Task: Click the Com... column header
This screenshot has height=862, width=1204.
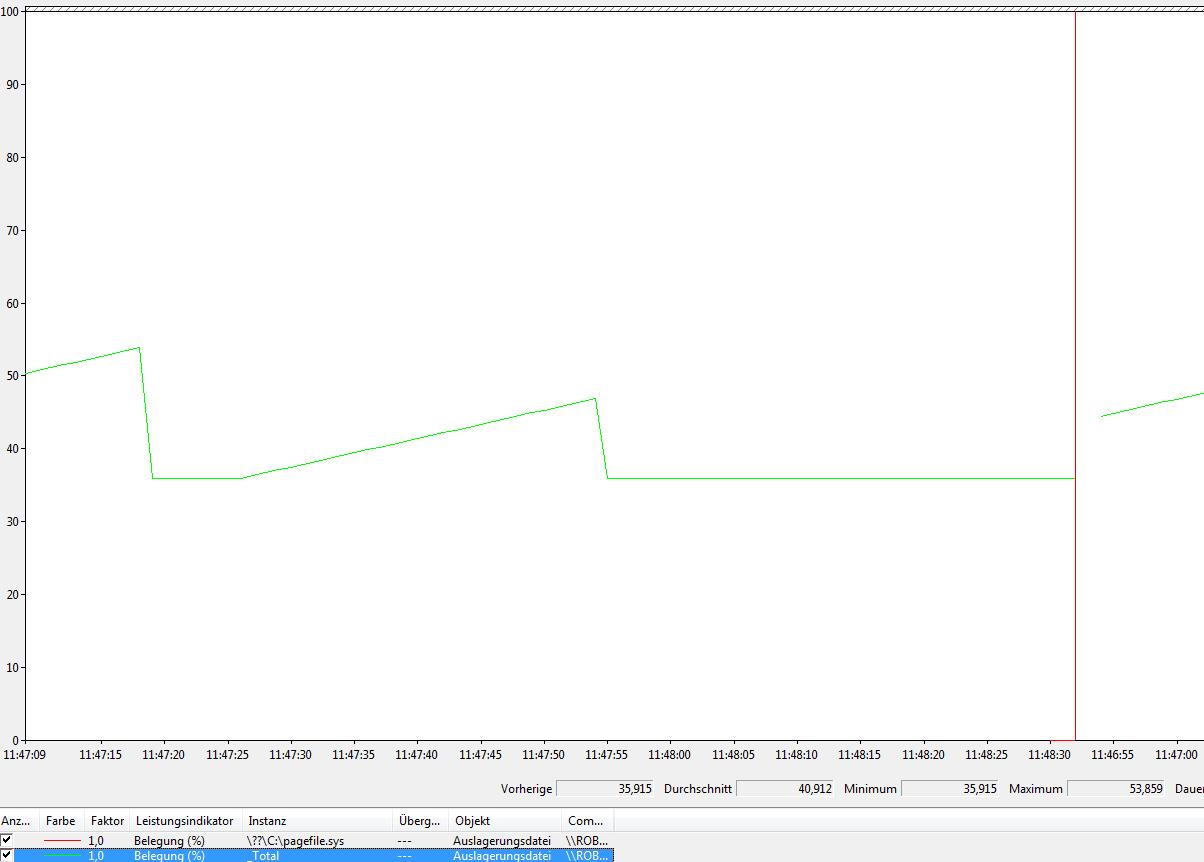Action: tap(585, 821)
